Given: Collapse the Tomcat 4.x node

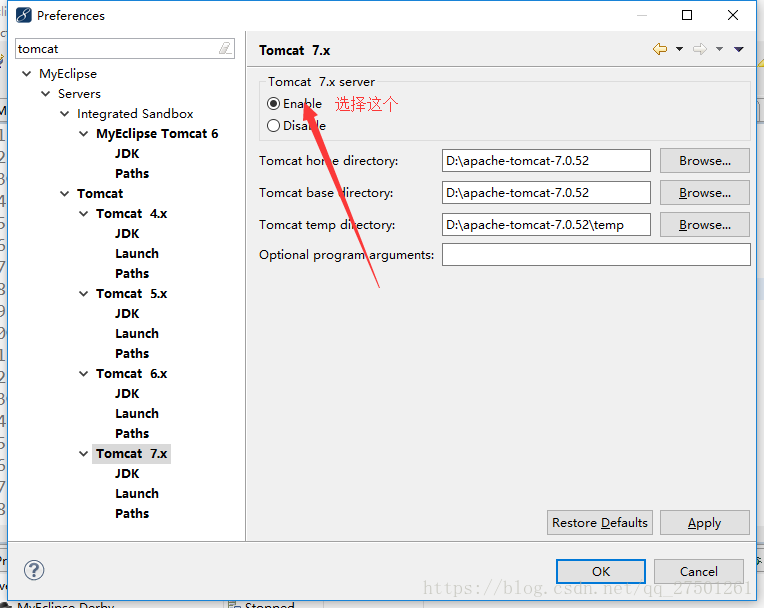Looking at the screenshot, I should 84,213.
